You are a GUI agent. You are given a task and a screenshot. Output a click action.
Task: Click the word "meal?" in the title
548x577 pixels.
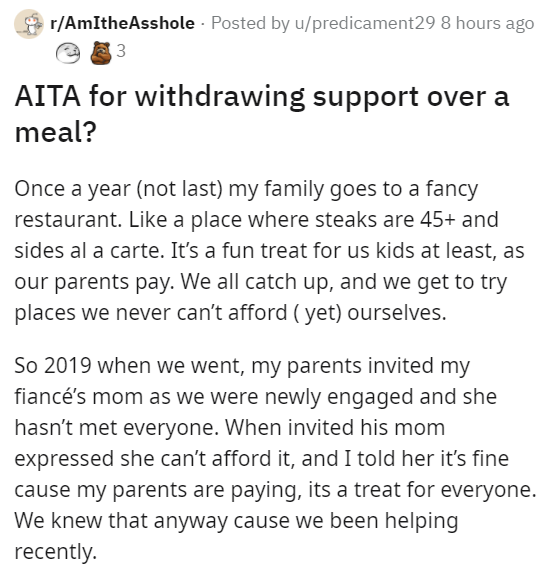[x=56, y=132]
